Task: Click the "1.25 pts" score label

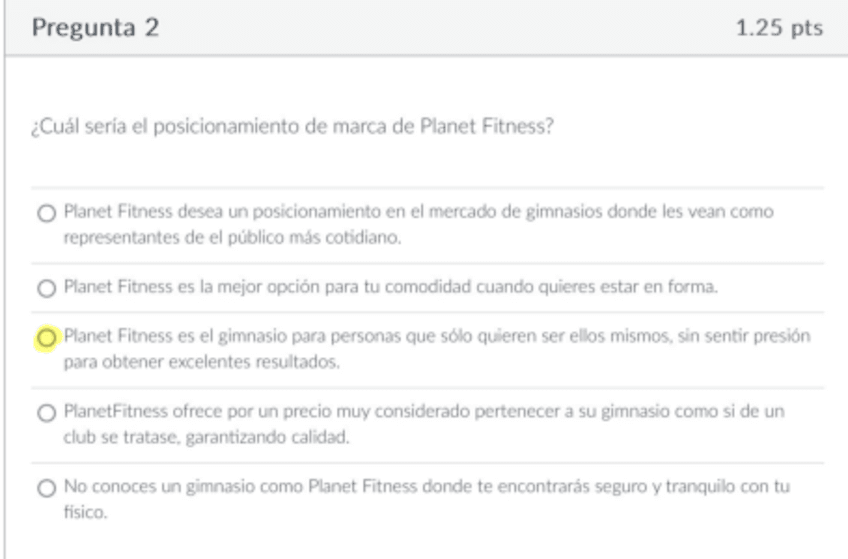Action: tap(778, 27)
